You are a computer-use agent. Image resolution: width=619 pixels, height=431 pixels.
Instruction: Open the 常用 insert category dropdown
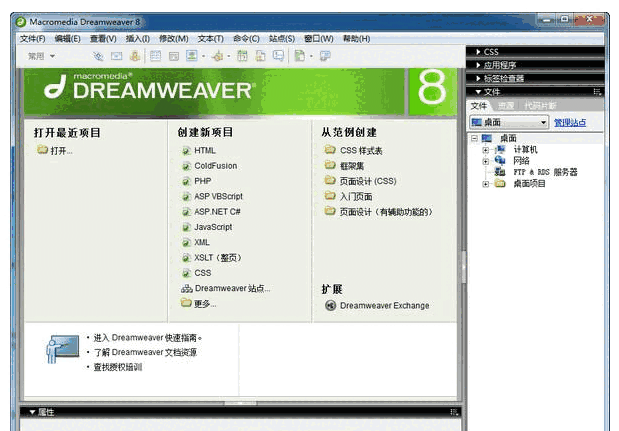41,56
